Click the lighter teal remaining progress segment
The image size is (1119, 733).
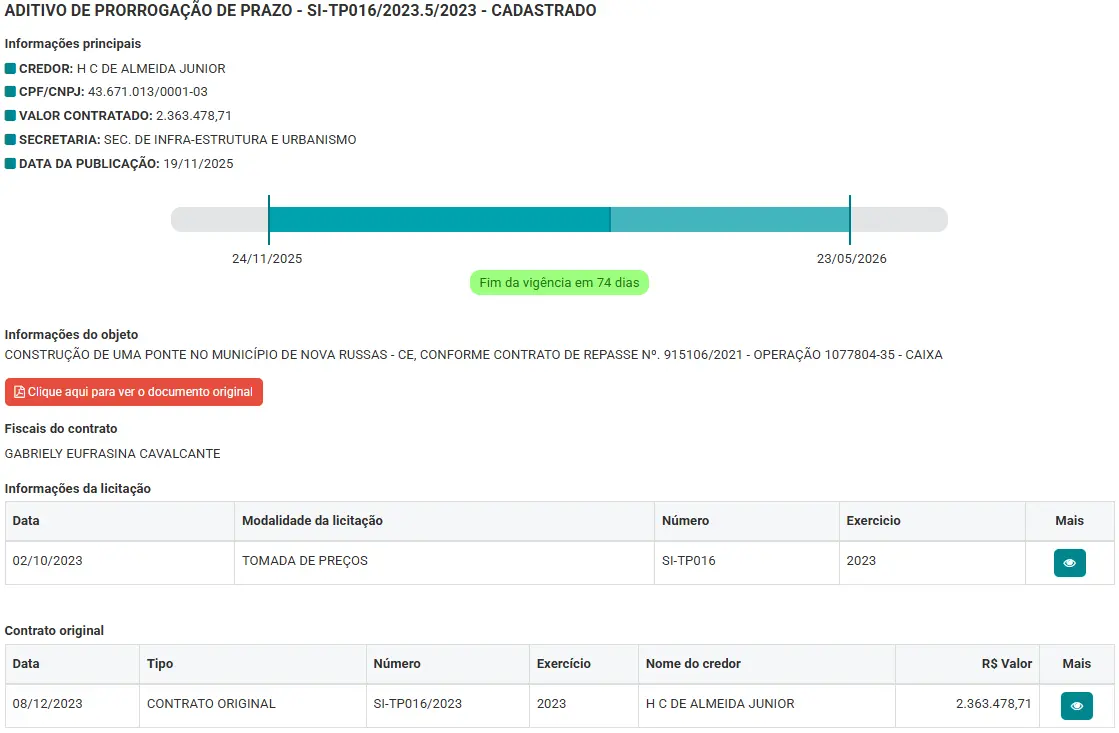(x=729, y=219)
